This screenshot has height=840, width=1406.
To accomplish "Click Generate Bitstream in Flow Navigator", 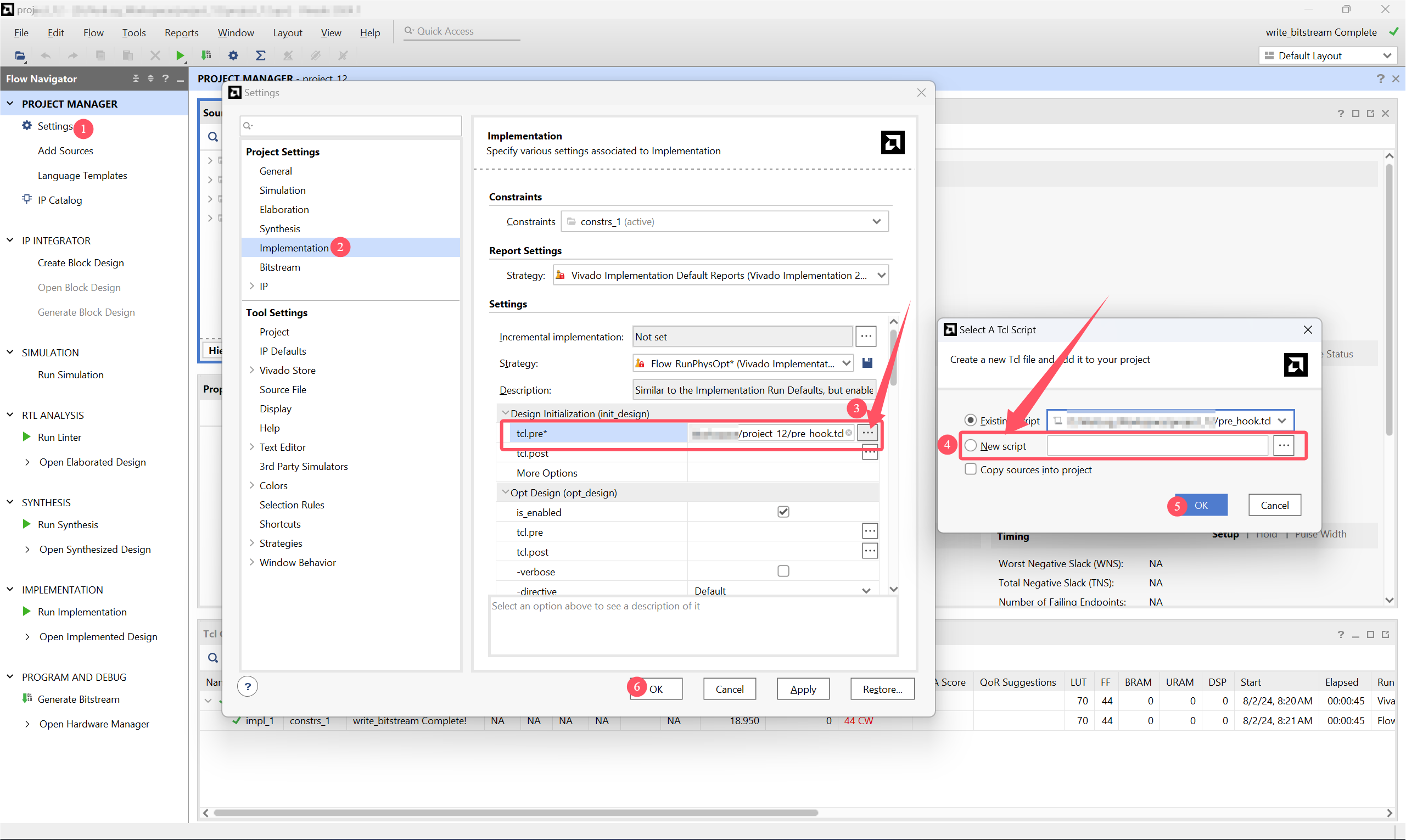I will pyautogui.click(x=78, y=699).
